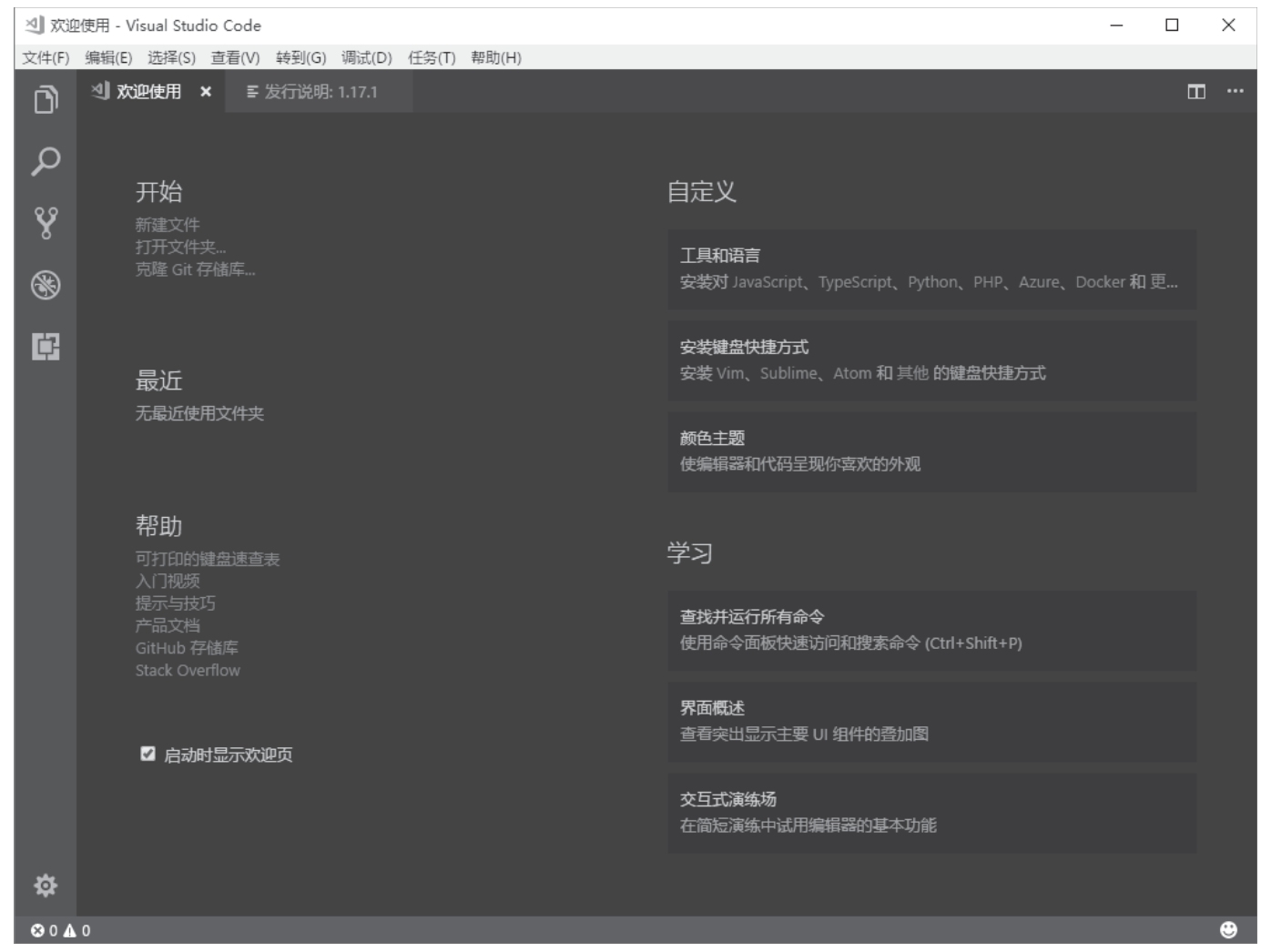Switch to the 欢迎使用 tab

pyautogui.click(x=148, y=92)
